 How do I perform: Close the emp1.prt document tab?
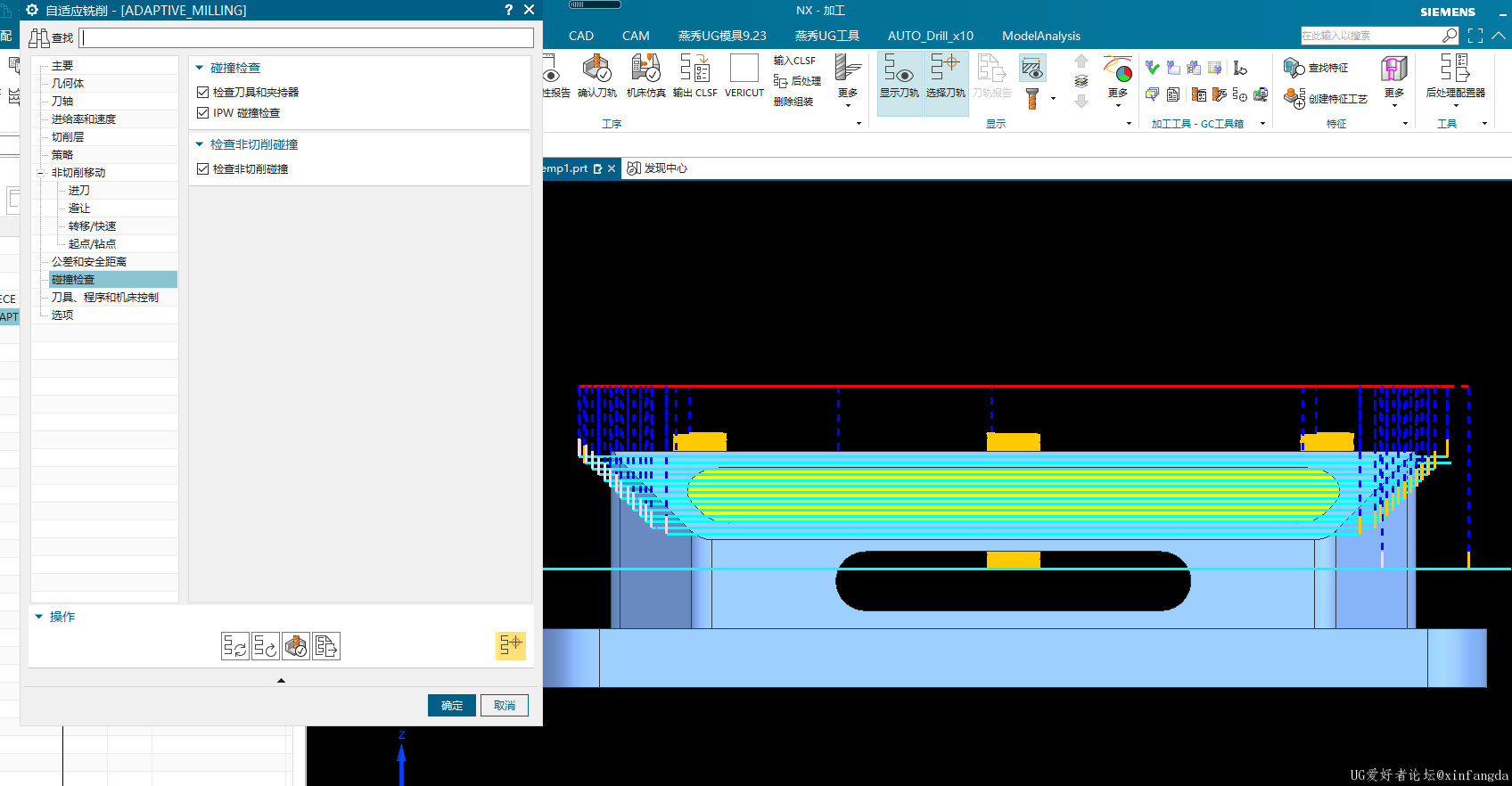tap(612, 168)
